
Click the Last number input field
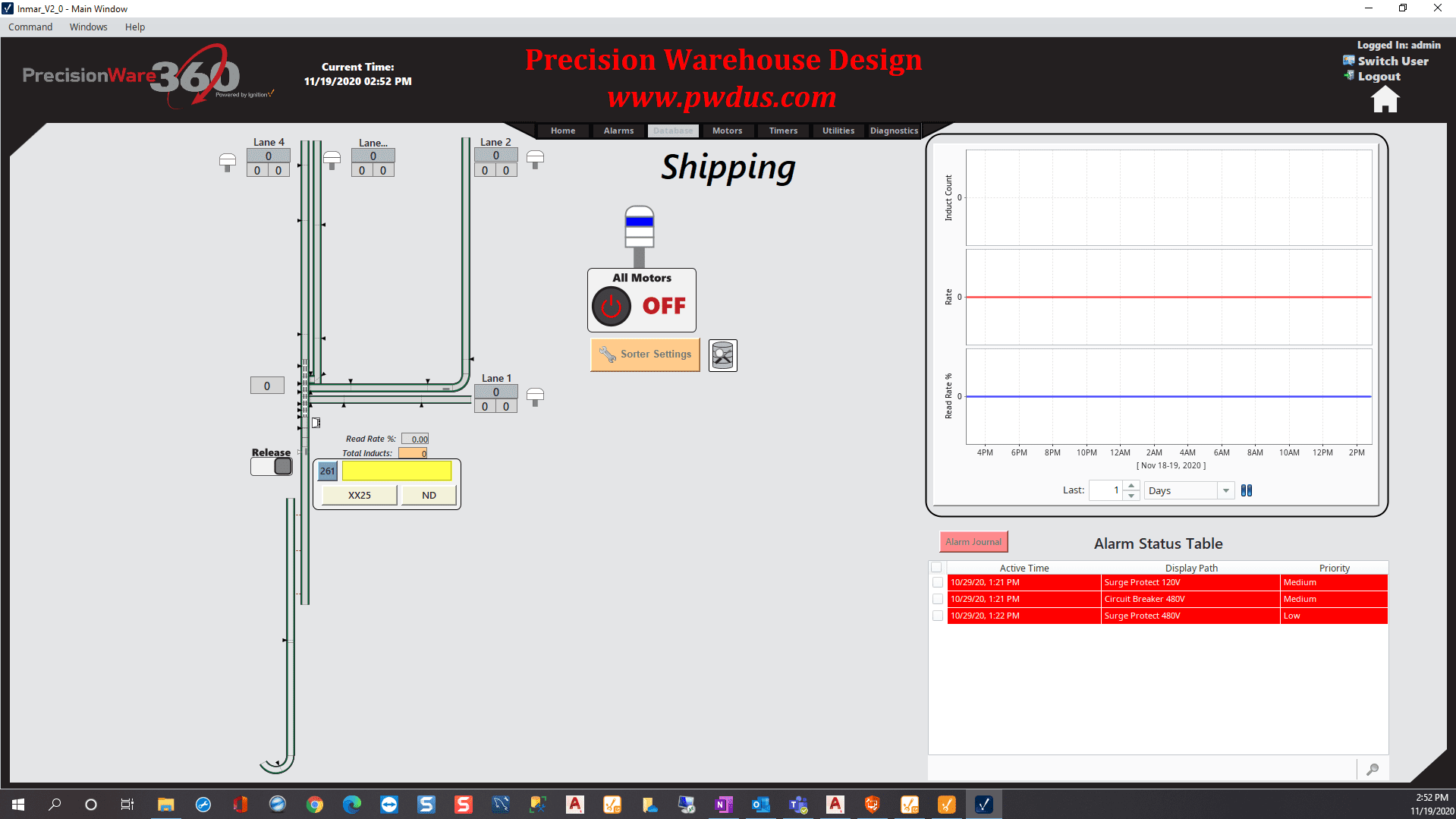point(1106,490)
